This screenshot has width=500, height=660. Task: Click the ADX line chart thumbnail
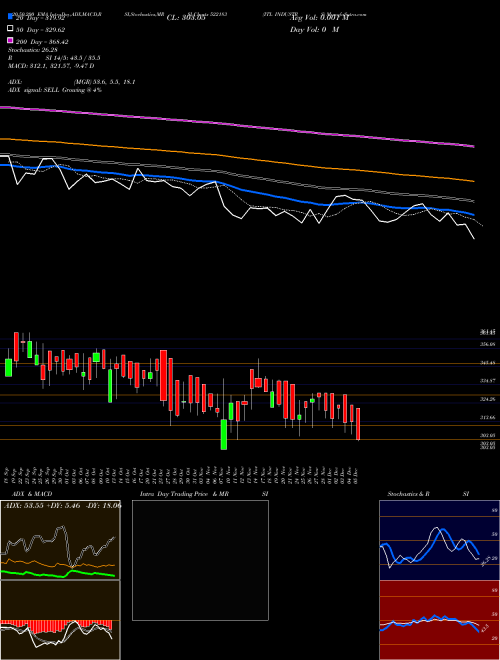tap(60, 540)
